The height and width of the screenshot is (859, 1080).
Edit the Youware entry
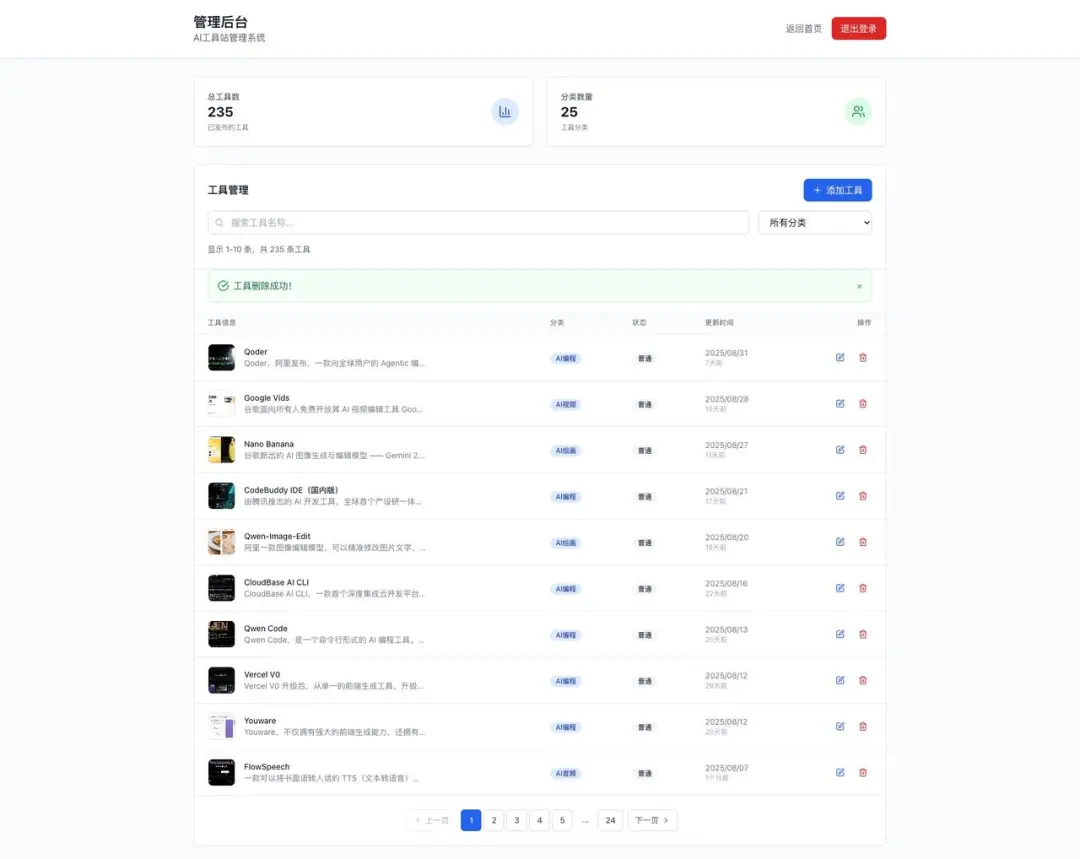click(840, 727)
